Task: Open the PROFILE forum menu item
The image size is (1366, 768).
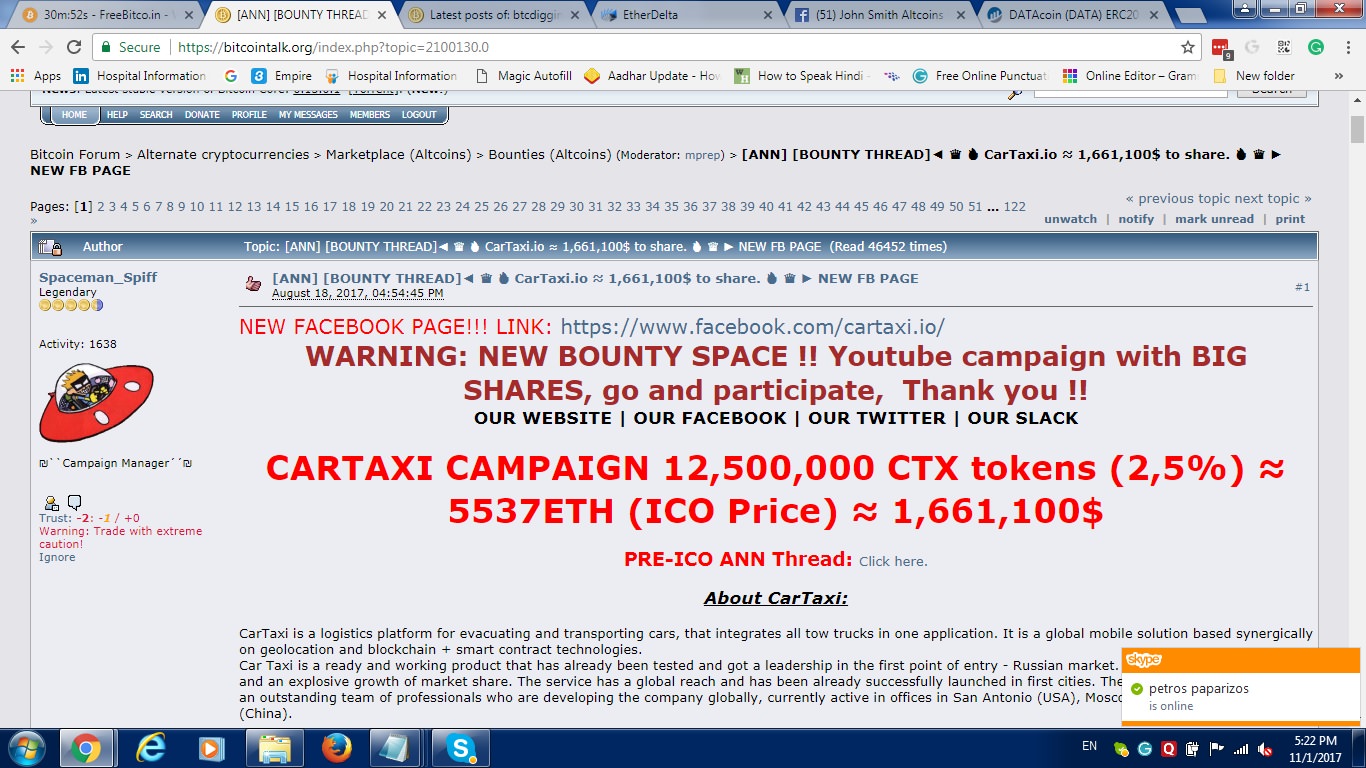Action: coord(249,115)
